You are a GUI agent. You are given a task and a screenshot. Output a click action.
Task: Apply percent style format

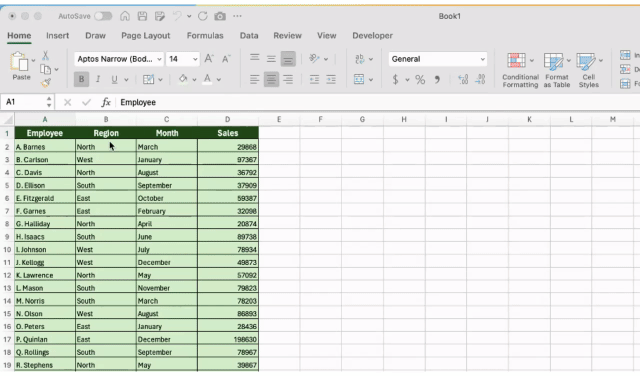(x=420, y=79)
